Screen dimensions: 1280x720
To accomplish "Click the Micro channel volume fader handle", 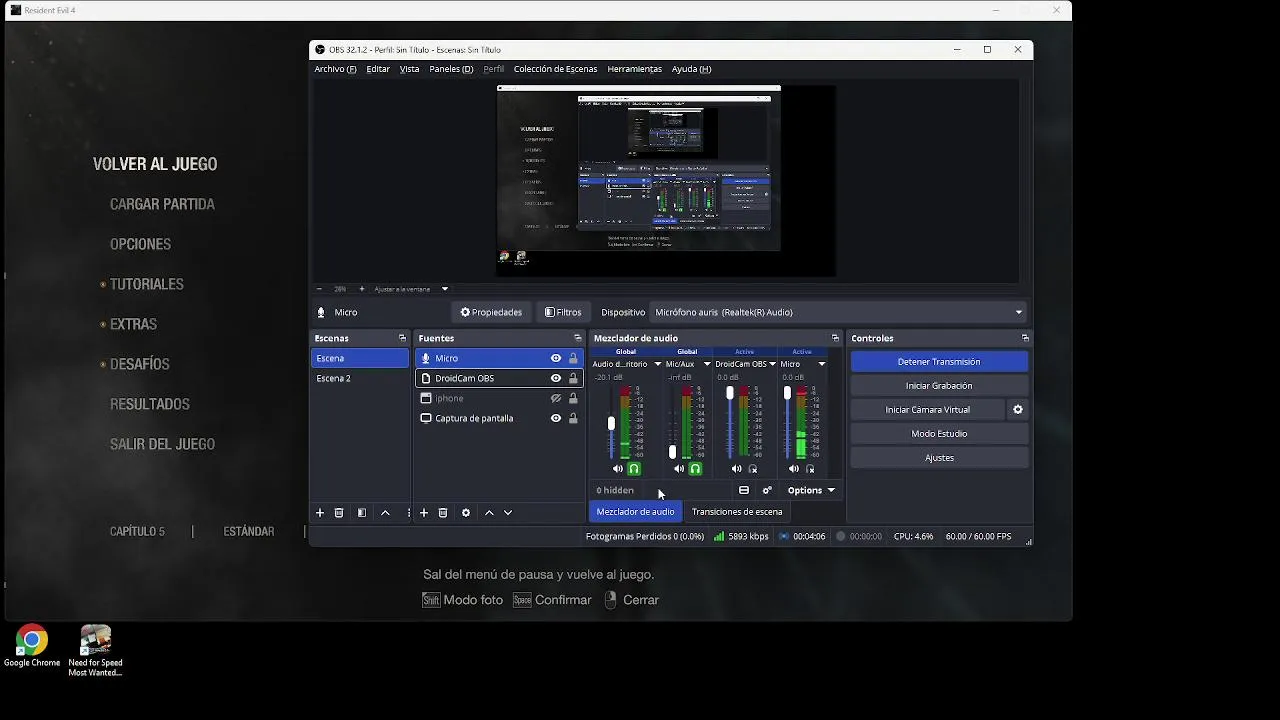I will pos(787,393).
